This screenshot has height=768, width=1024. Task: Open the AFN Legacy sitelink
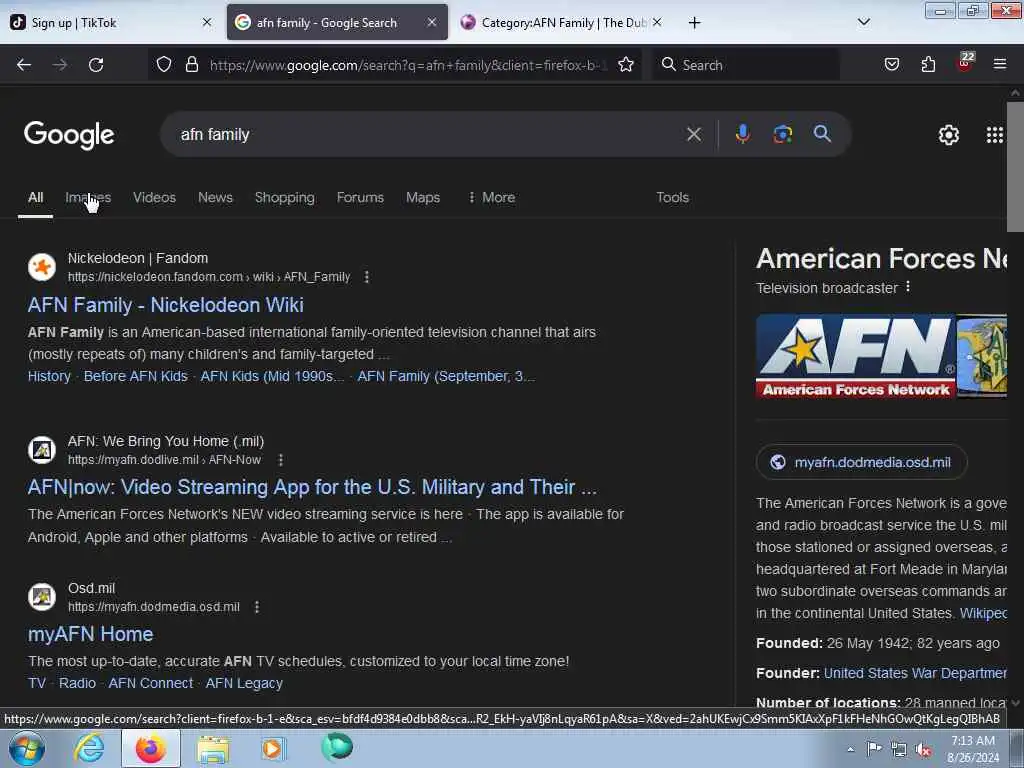pyautogui.click(x=244, y=683)
